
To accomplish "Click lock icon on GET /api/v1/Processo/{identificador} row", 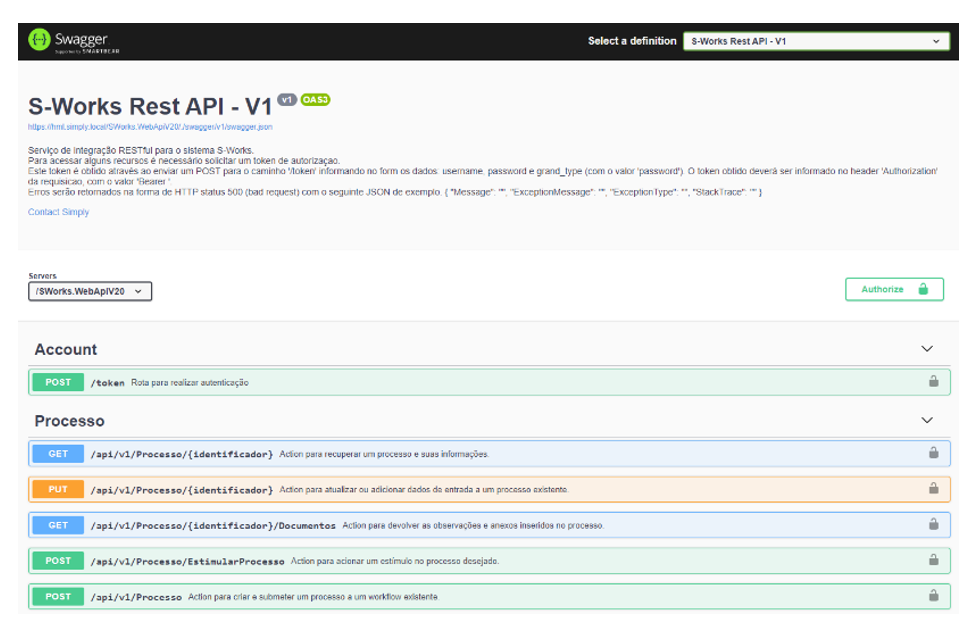I will tap(933, 453).
